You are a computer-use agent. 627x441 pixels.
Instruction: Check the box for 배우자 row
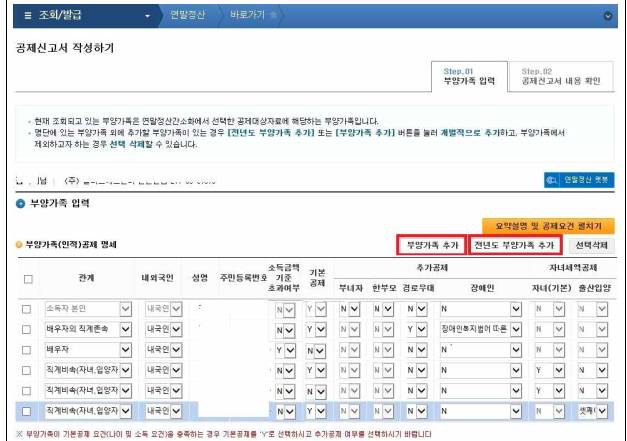click(x=26, y=350)
